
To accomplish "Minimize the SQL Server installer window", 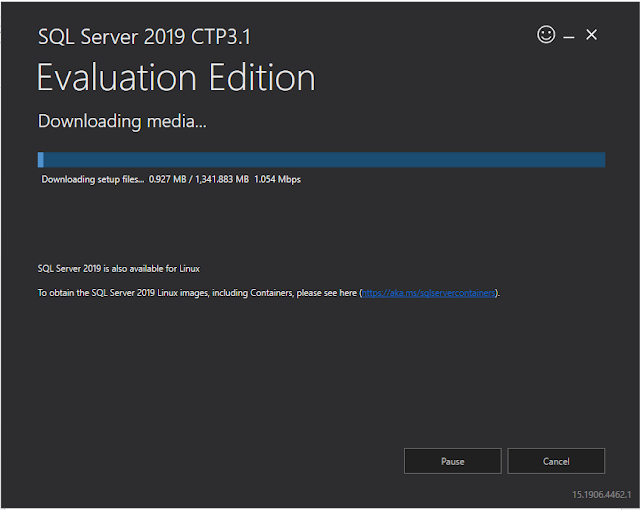I will pos(569,37).
